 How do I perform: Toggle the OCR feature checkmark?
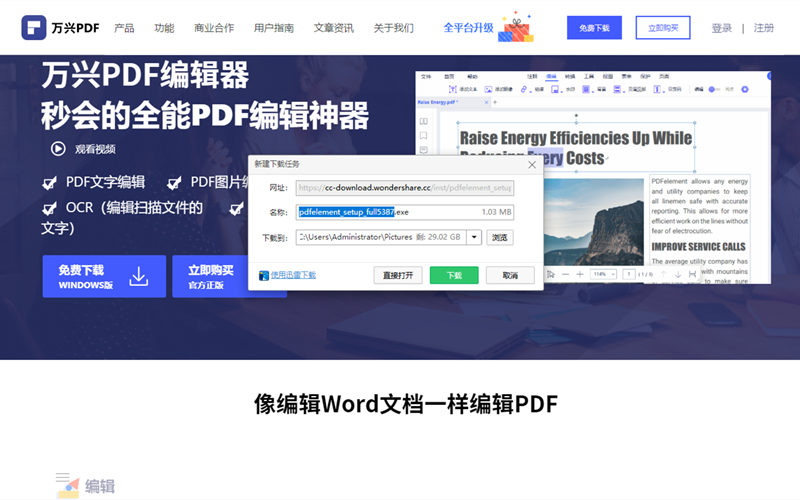49,208
